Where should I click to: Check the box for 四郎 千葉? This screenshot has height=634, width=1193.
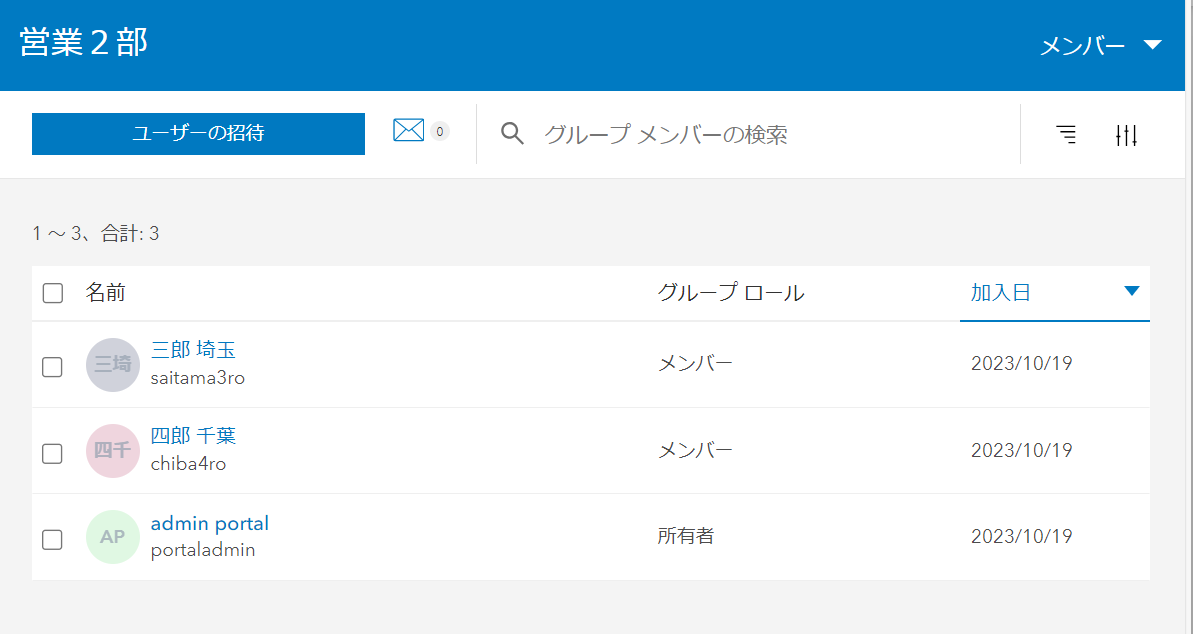coord(52,454)
